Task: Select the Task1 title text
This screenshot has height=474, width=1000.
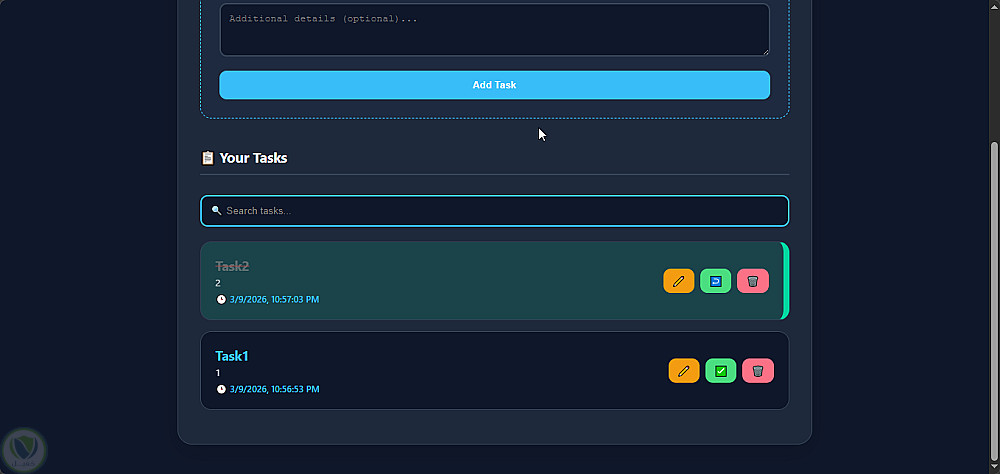Action: [x=232, y=356]
